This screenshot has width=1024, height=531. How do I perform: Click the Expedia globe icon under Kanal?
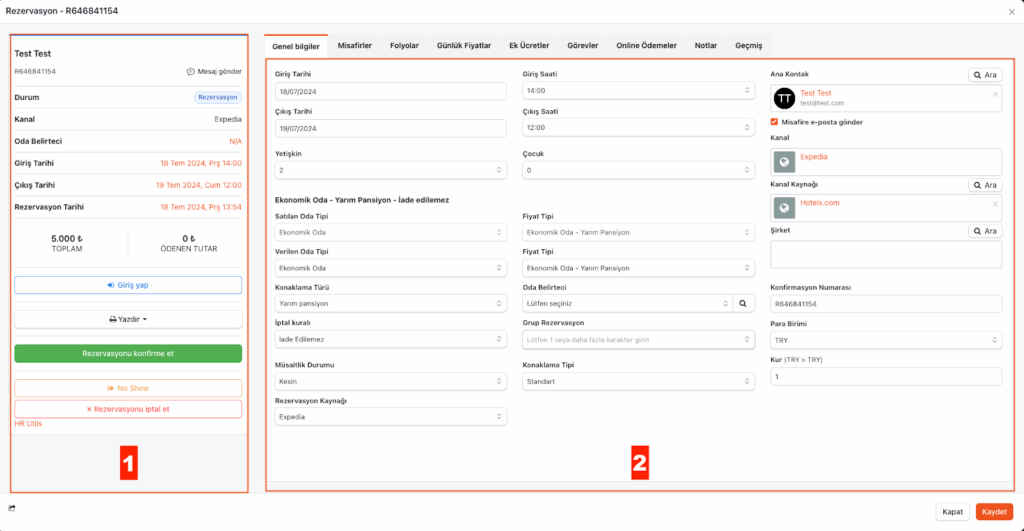(x=785, y=162)
